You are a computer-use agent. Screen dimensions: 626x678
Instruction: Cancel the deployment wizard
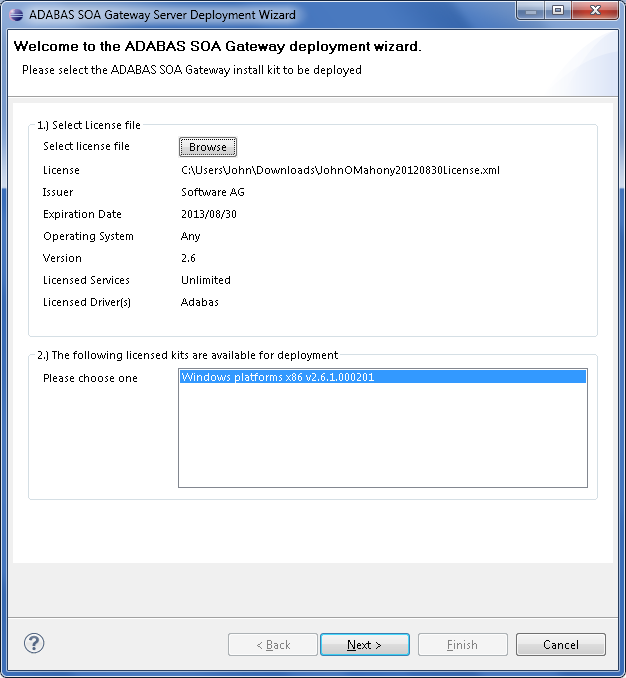(x=560, y=645)
